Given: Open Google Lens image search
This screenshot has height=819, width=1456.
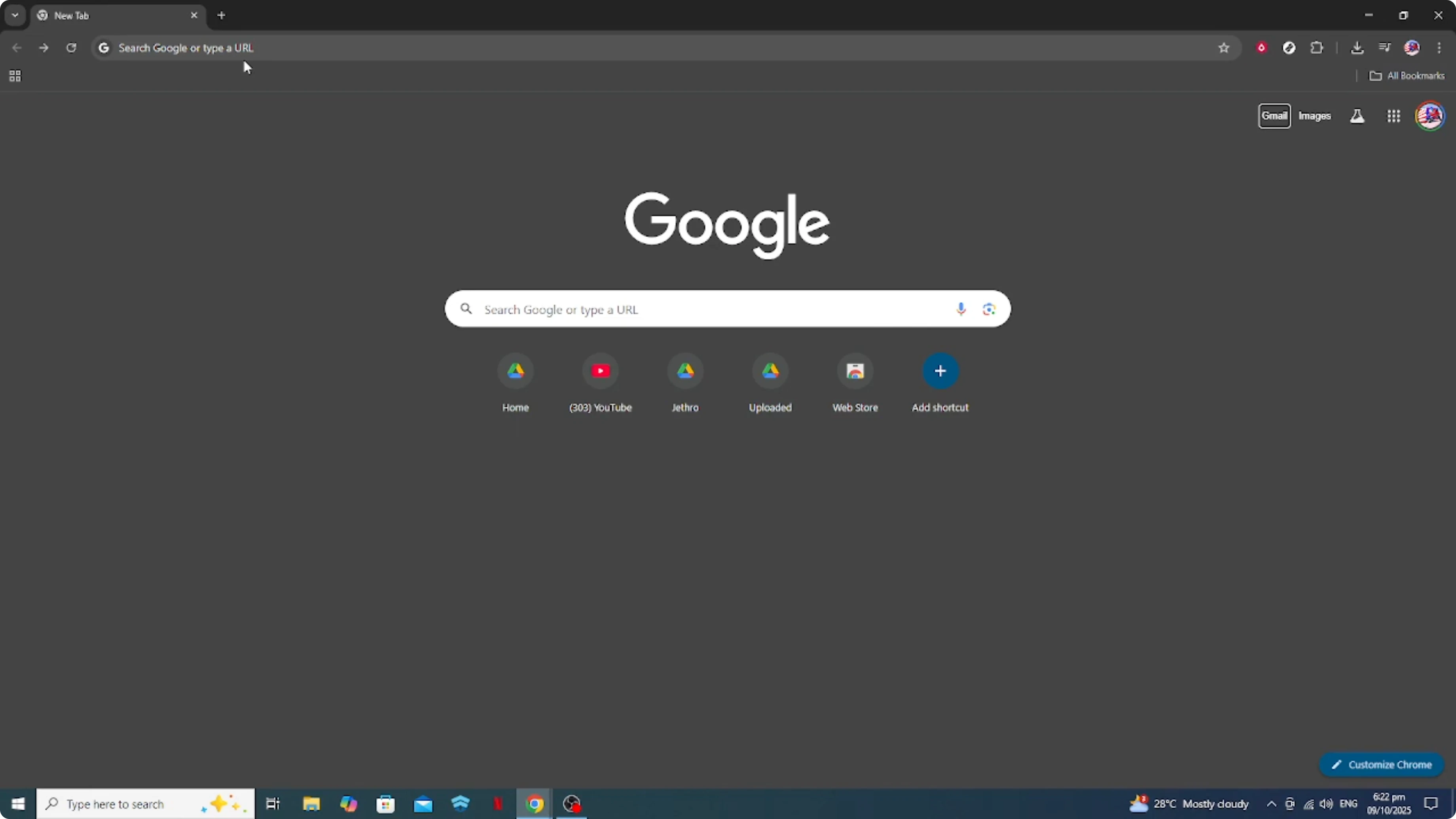Looking at the screenshot, I should pyautogui.click(x=989, y=309).
